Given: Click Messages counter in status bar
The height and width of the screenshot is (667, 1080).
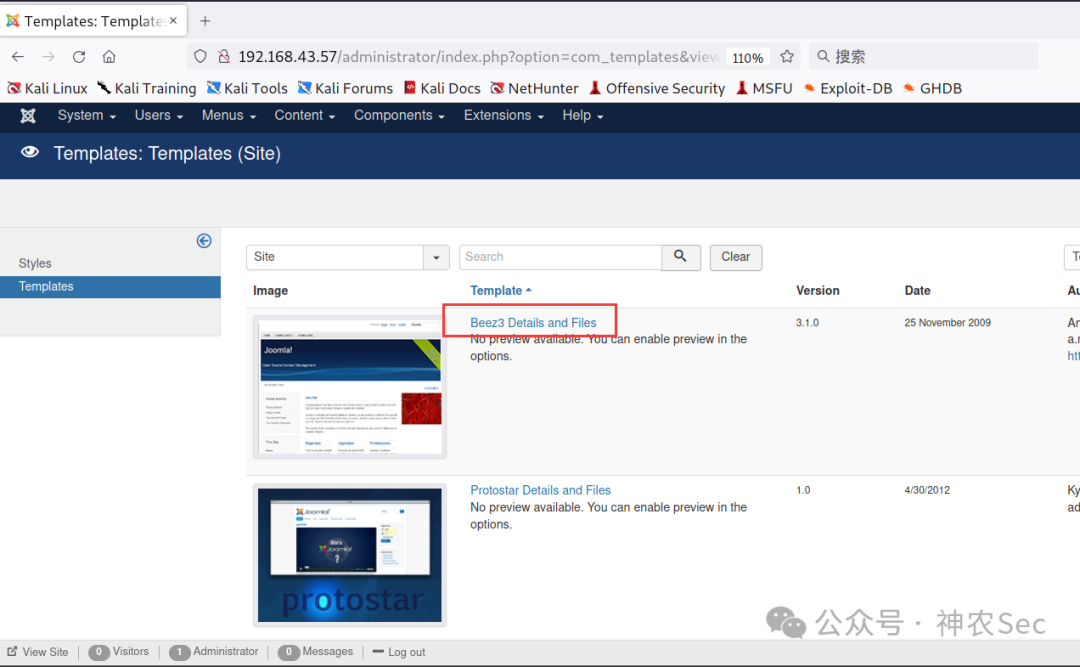Looking at the screenshot, I should click(x=315, y=652).
